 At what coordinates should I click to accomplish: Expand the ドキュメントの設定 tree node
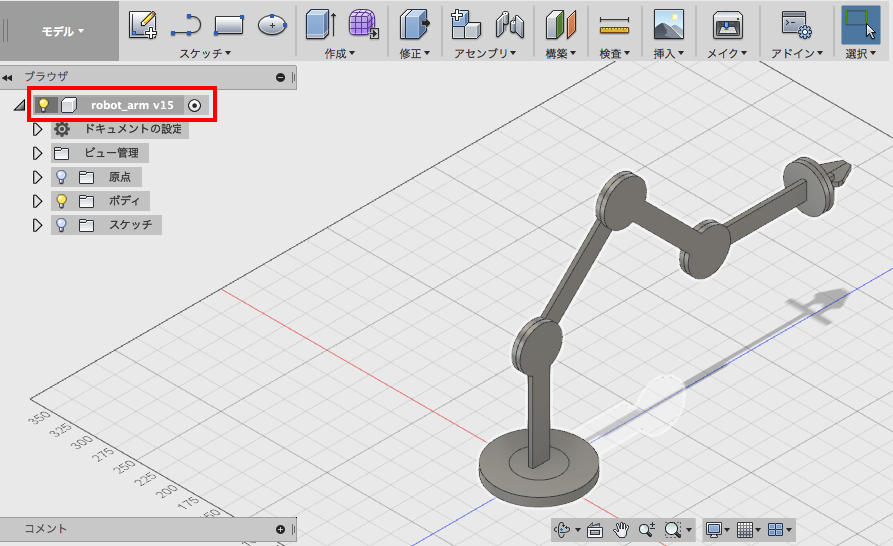[x=38, y=129]
